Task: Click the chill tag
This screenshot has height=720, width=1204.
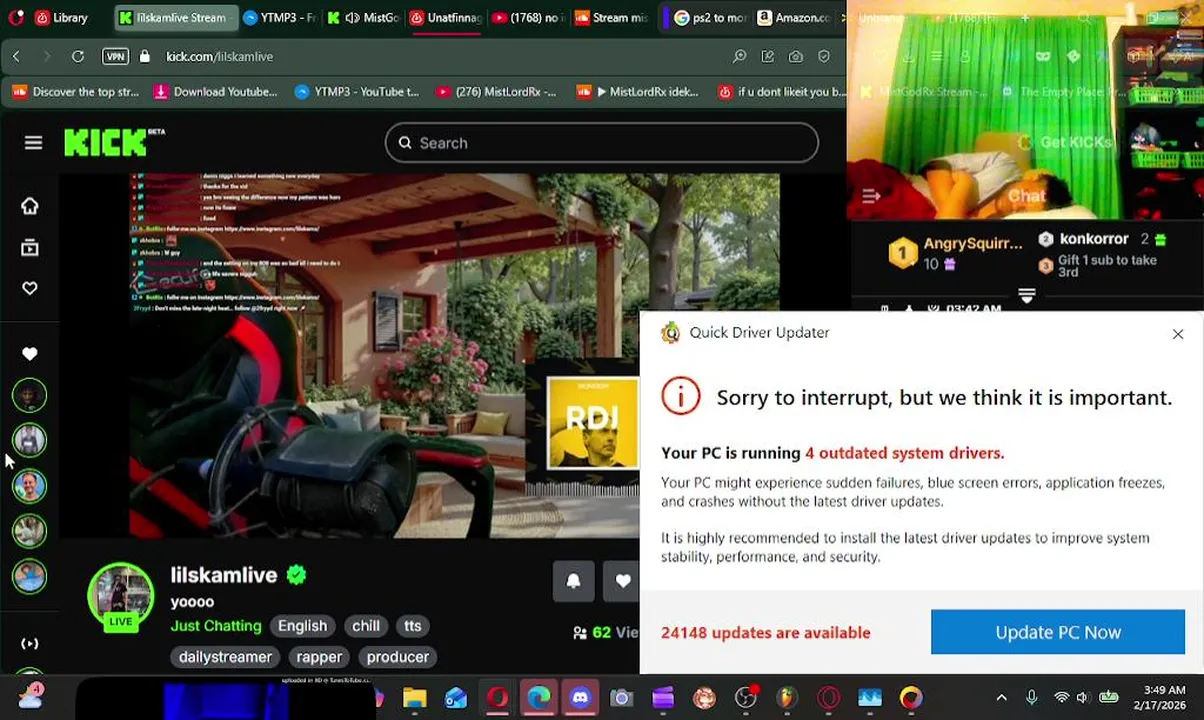Action: click(x=366, y=626)
